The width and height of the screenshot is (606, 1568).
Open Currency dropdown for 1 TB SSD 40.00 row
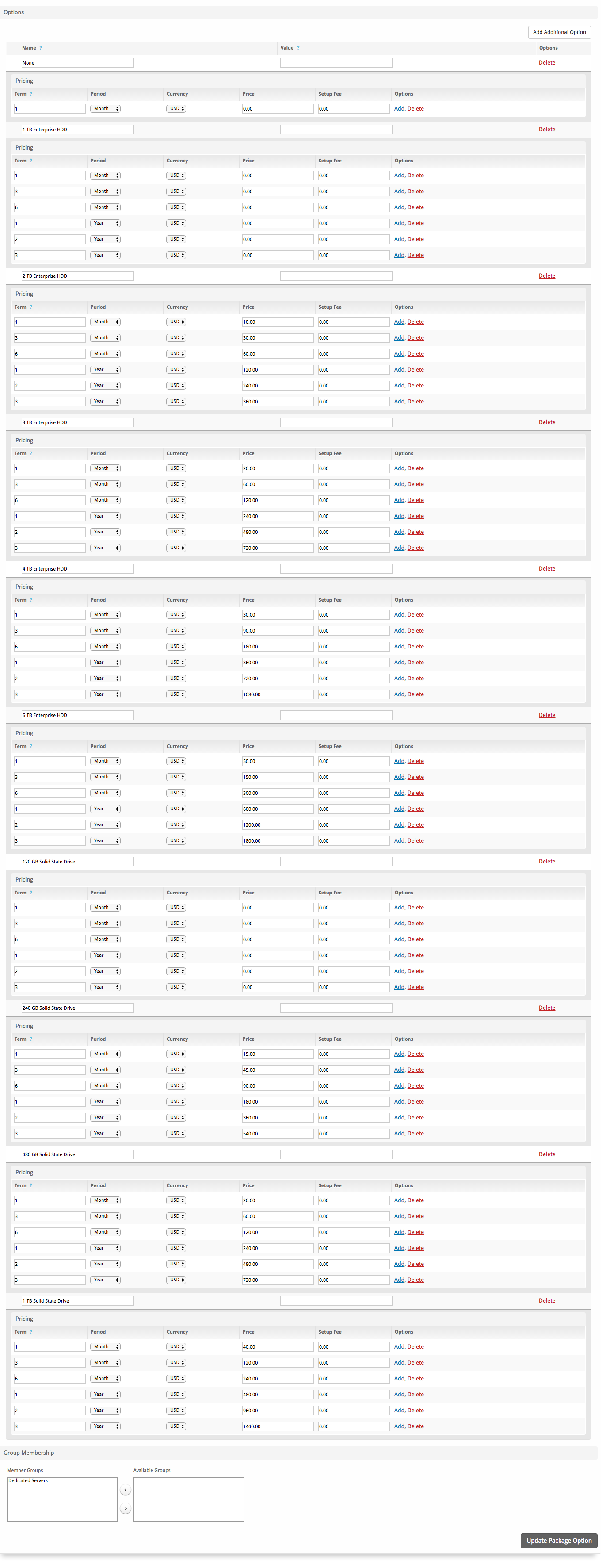(176, 1347)
